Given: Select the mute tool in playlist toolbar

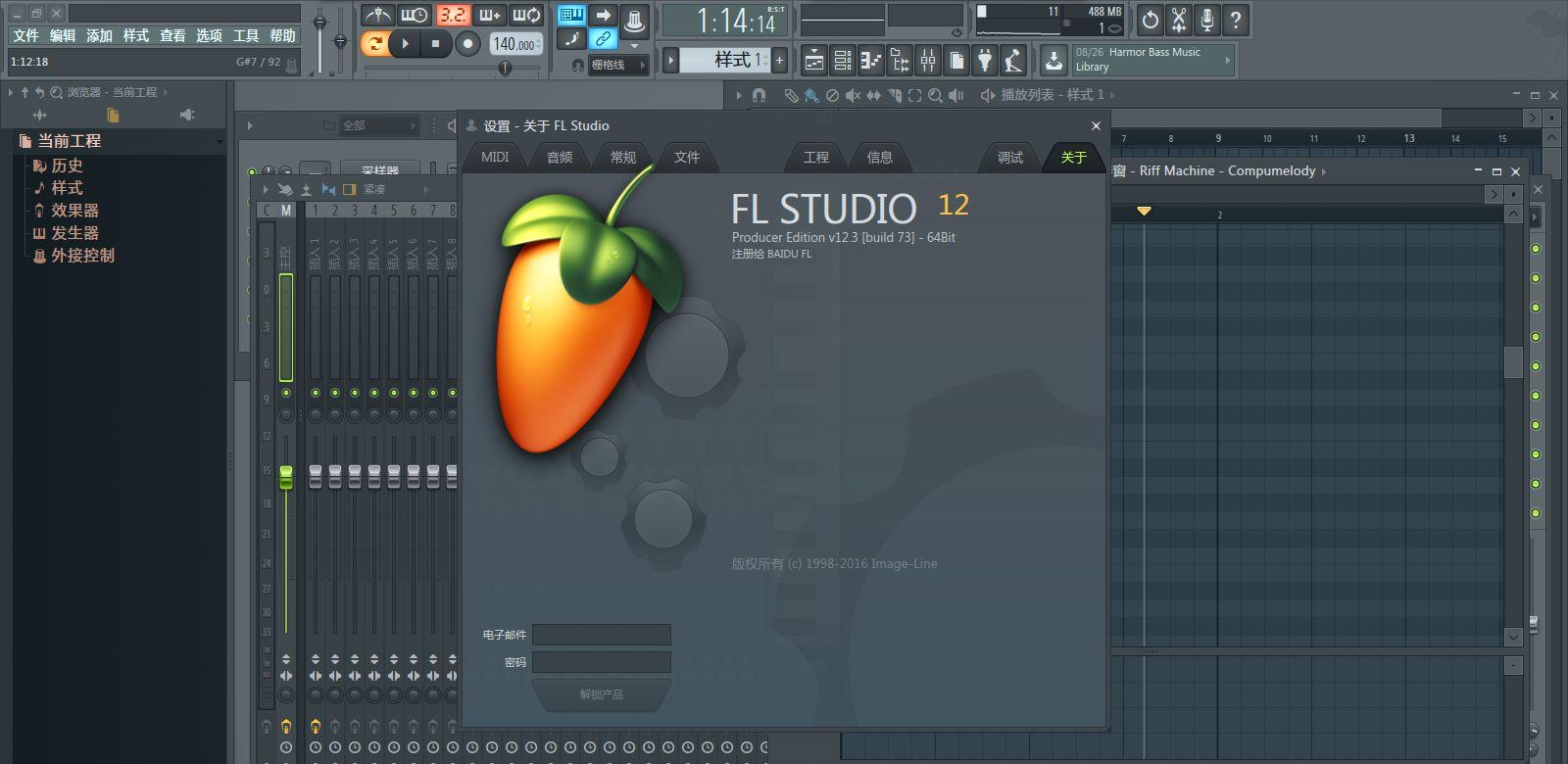Looking at the screenshot, I should pos(853,95).
